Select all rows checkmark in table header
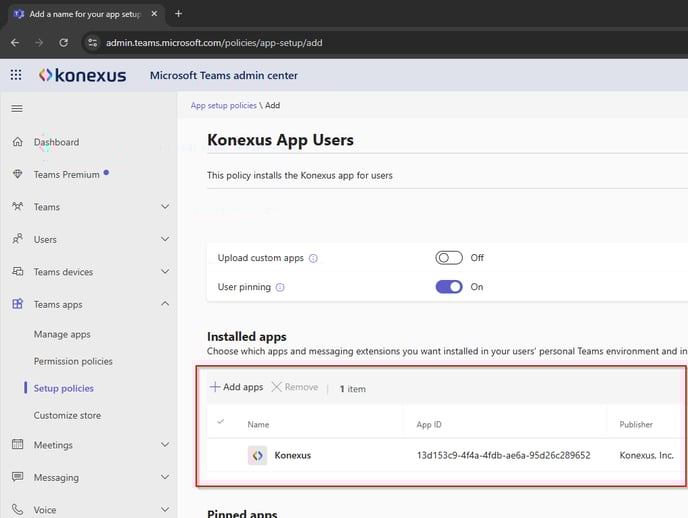Screen dimensions: 688x518 [x=221, y=422]
